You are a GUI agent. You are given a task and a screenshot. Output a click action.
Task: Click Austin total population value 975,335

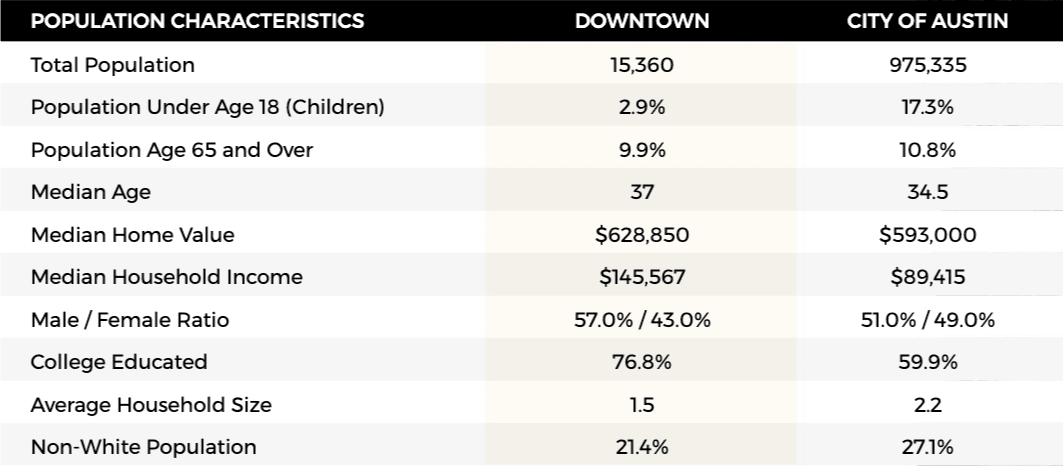pyautogui.click(x=929, y=65)
